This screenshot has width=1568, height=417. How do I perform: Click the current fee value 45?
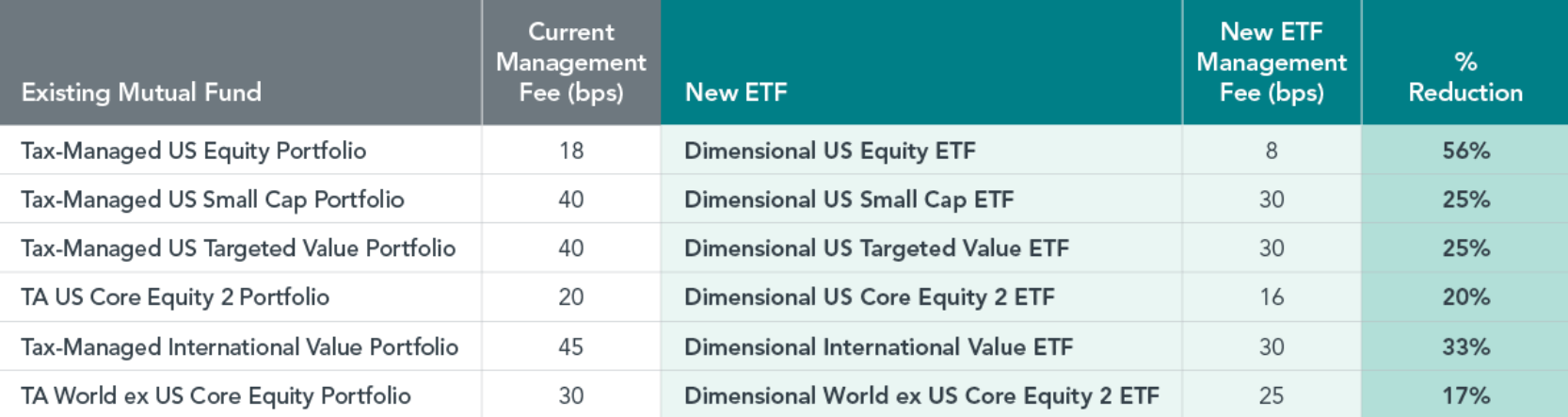[x=570, y=347]
